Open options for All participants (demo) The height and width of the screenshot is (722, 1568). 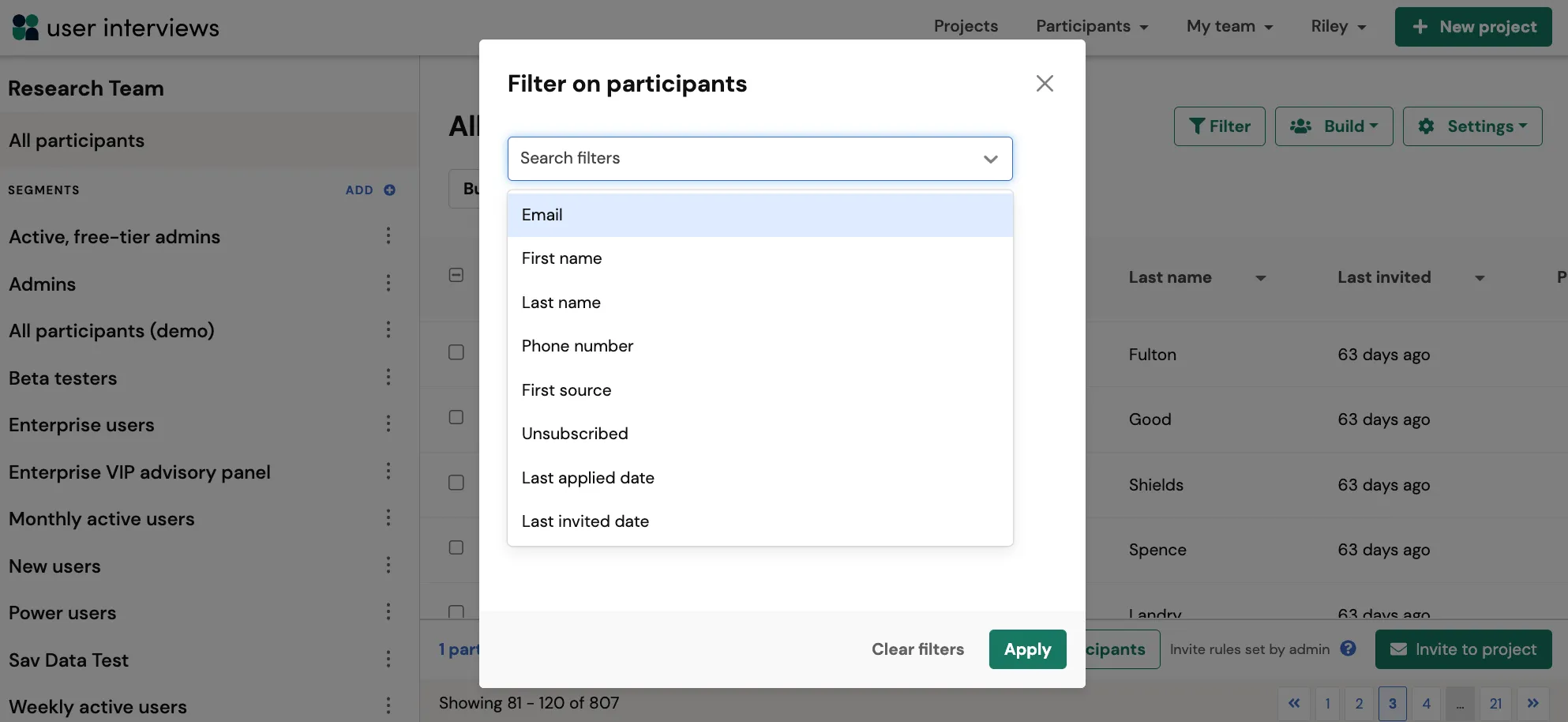[388, 330]
